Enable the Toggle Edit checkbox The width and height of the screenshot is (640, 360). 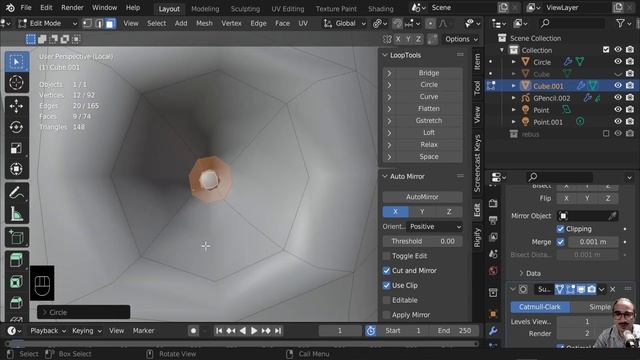386,256
